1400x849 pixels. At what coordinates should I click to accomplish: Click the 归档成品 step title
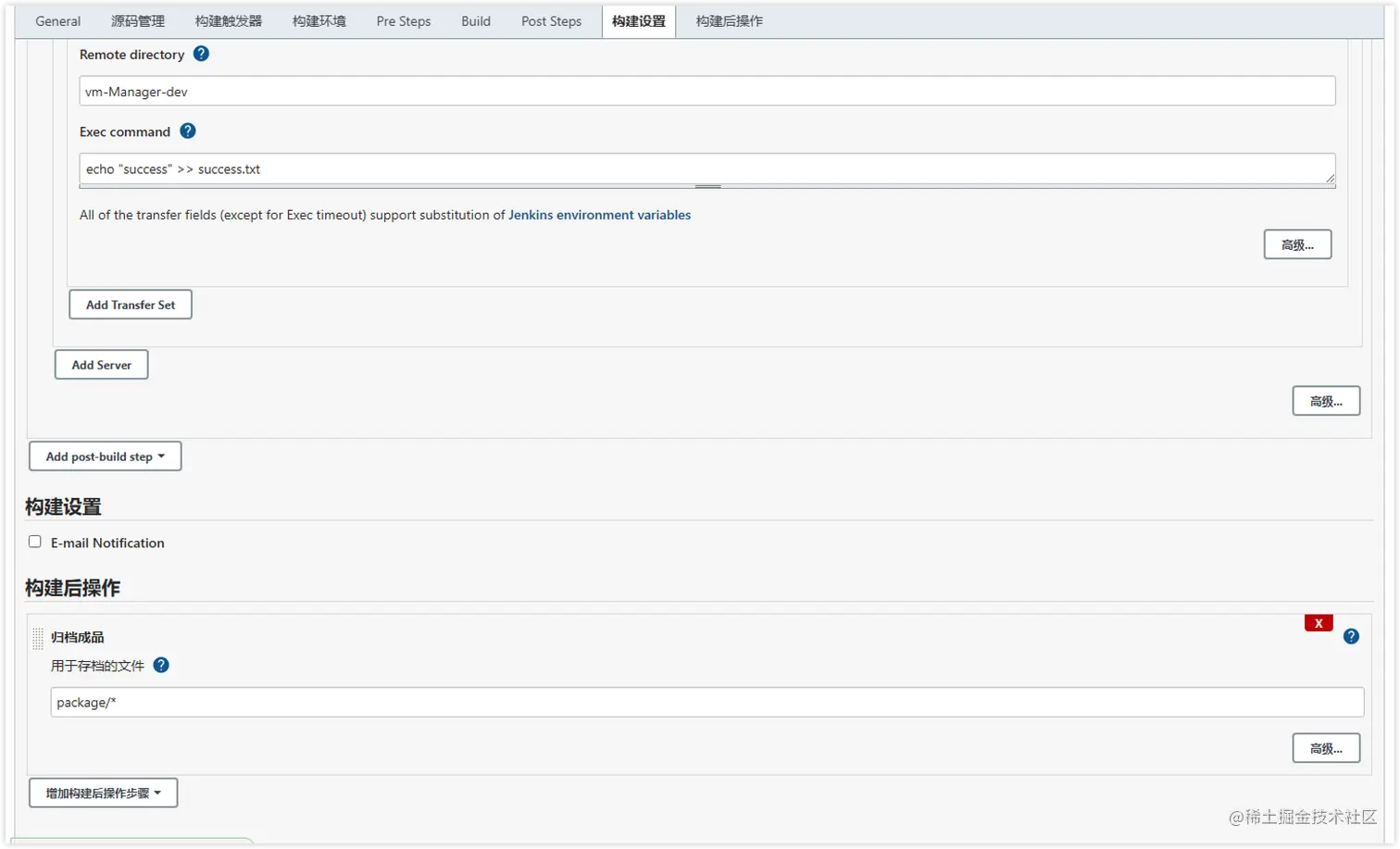(x=77, y=637)
